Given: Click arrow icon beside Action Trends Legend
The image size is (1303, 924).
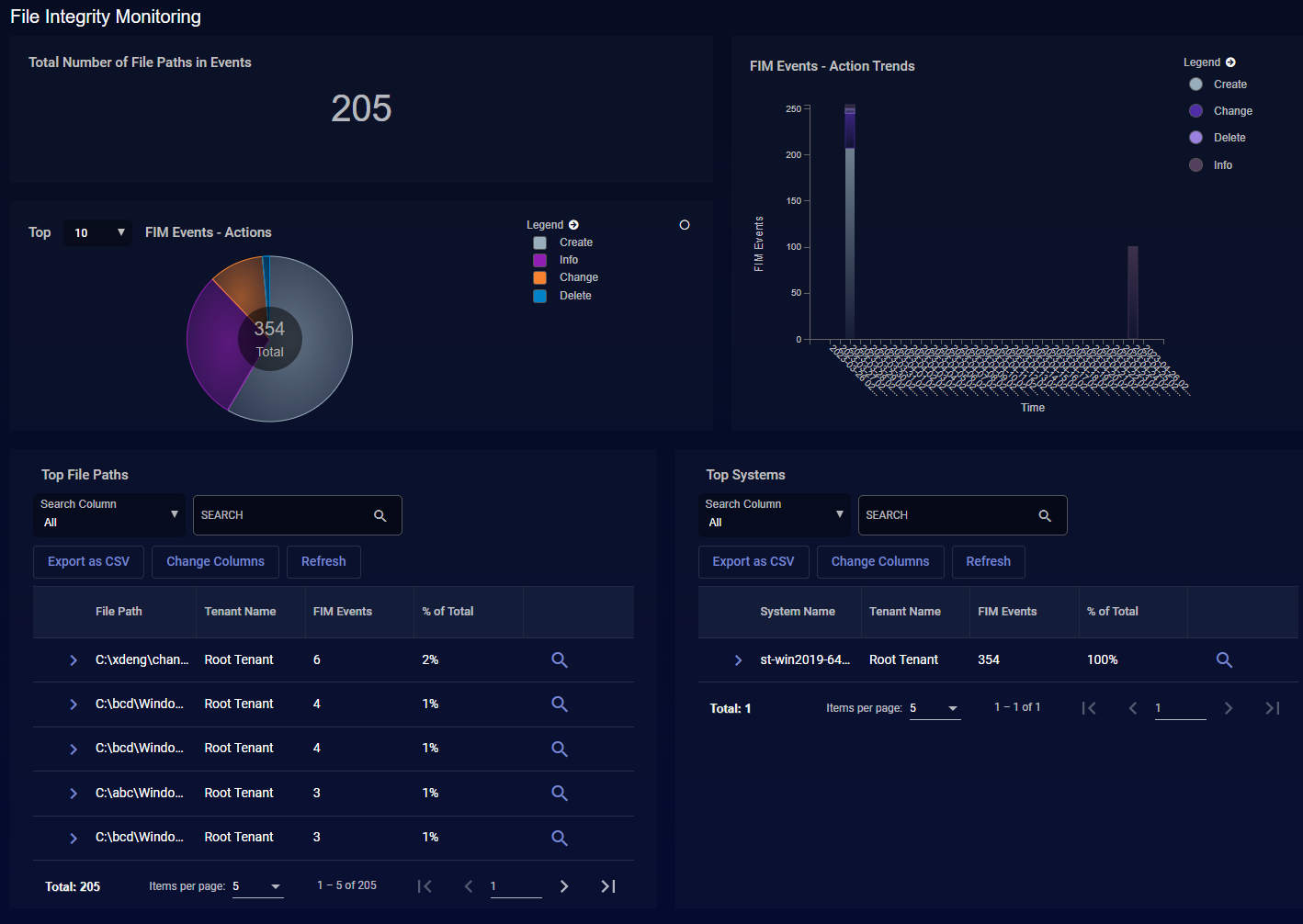Looking at the screenshot, I should (1230, 62).
